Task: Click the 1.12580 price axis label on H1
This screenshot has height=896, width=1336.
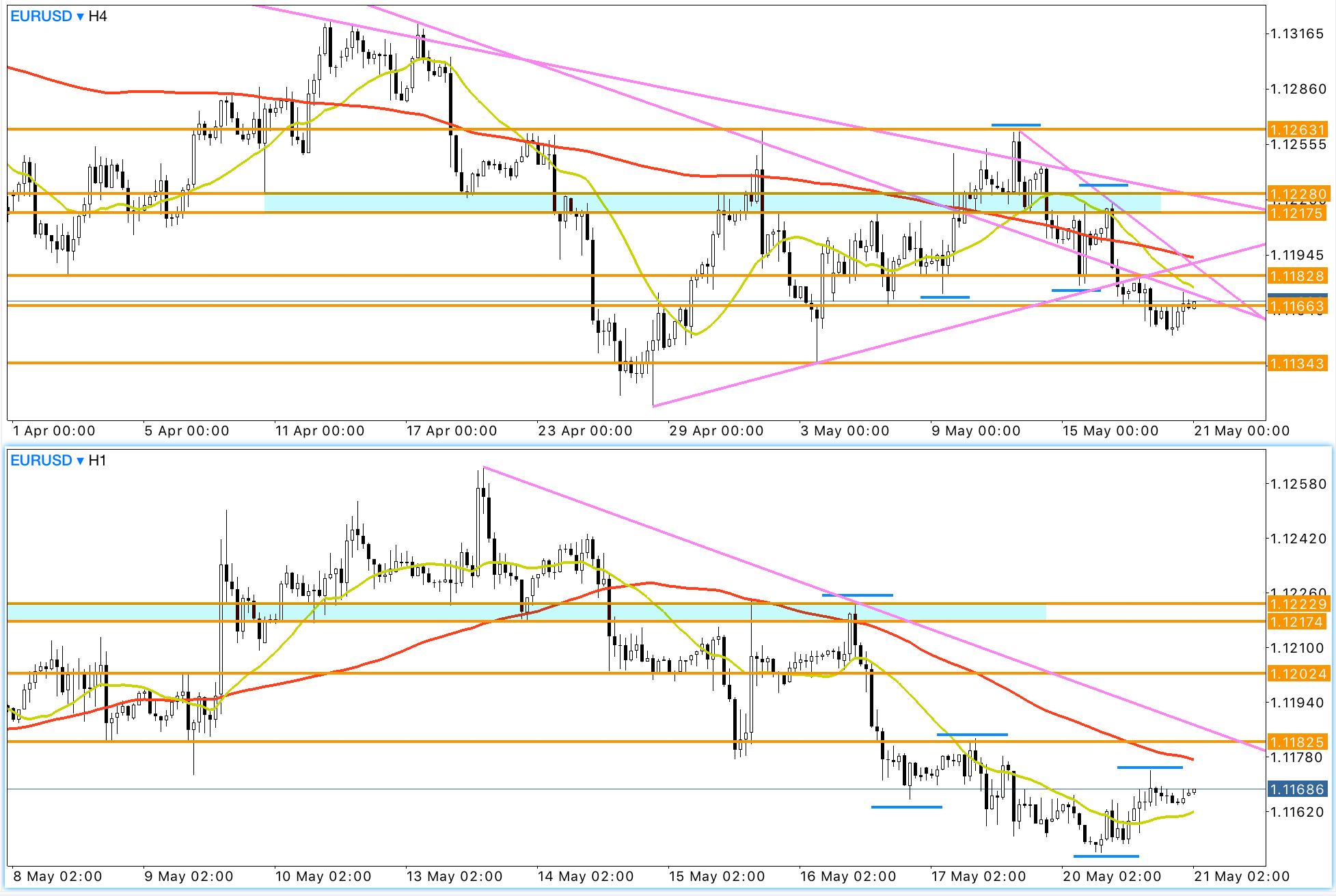Action: [x=1297, y=484]
